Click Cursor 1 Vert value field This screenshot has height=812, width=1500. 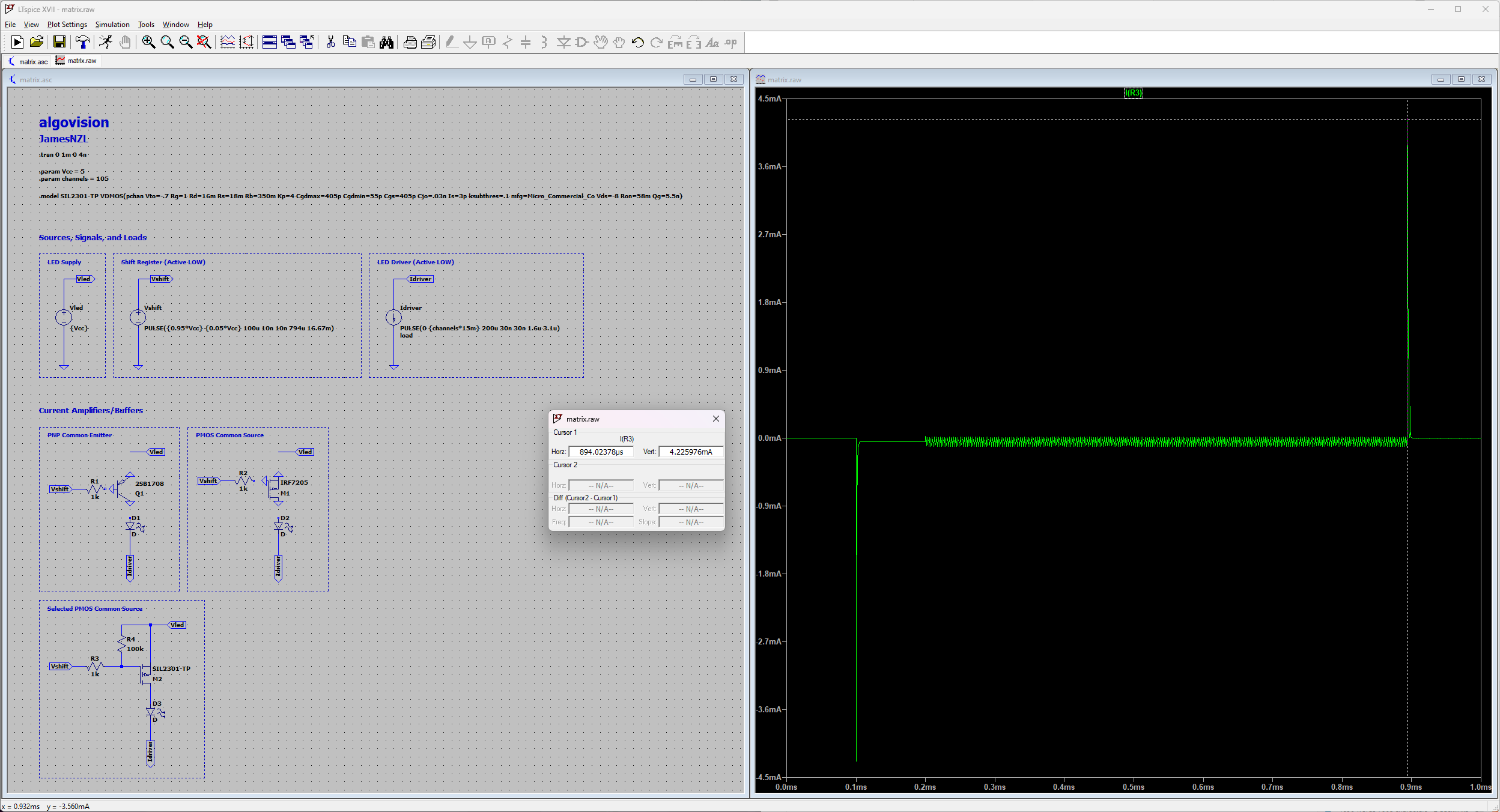click(691, 452)
